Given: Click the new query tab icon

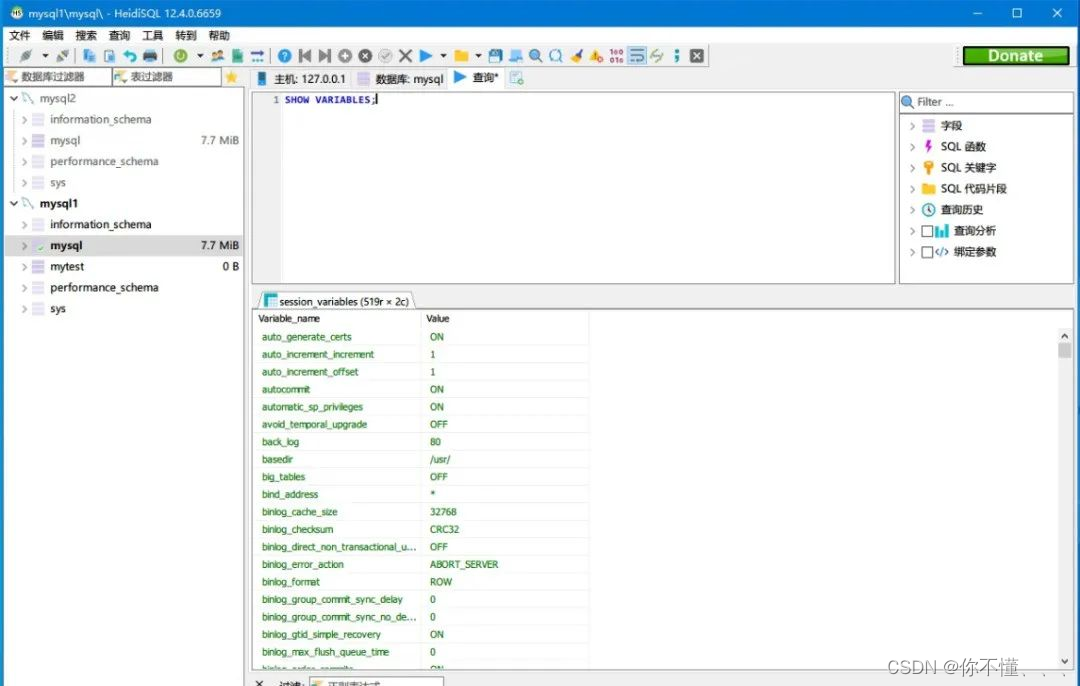Looking at the screenshot, I should point(517,79).
